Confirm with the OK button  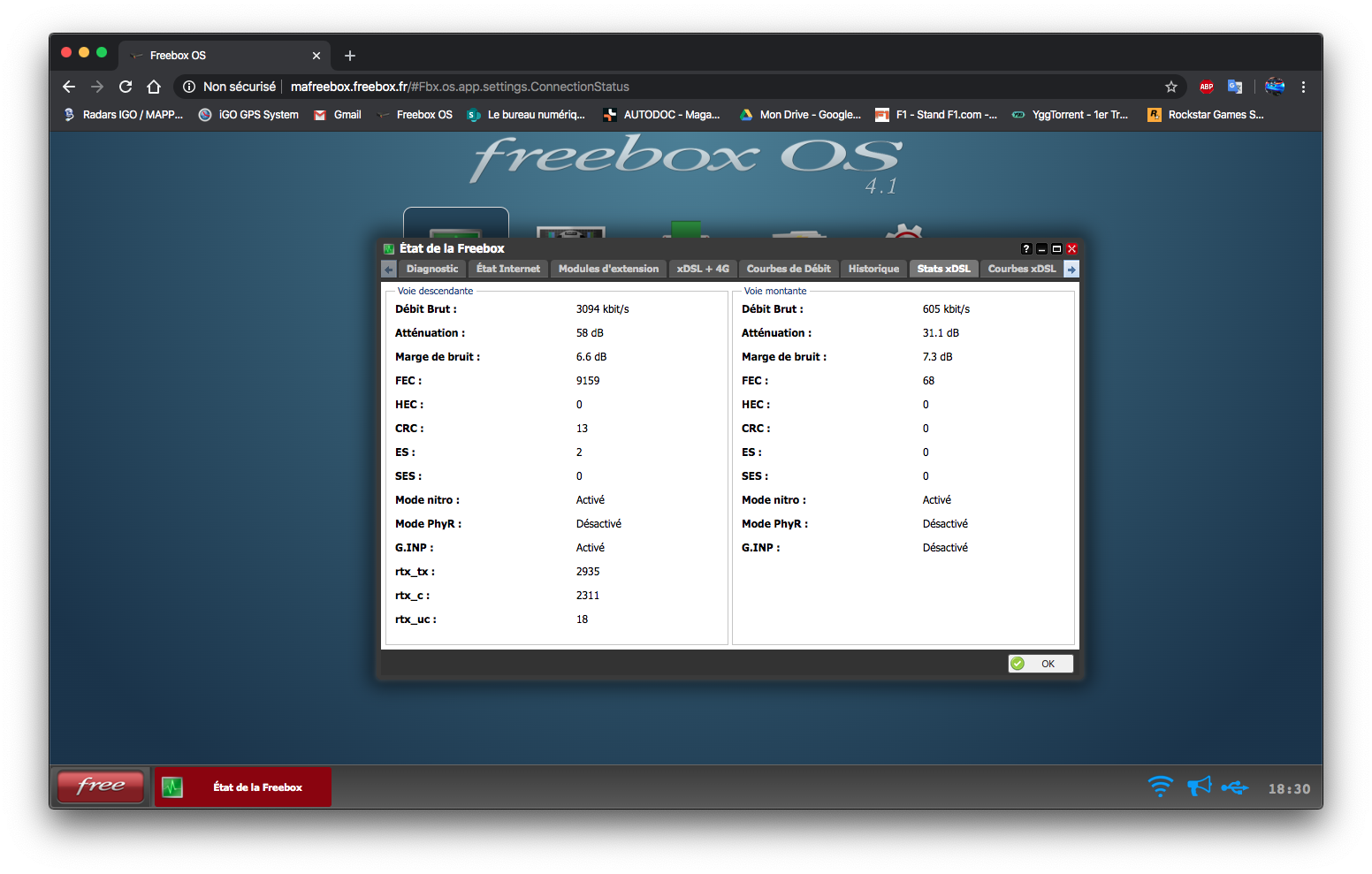(x=1040, y=664)
